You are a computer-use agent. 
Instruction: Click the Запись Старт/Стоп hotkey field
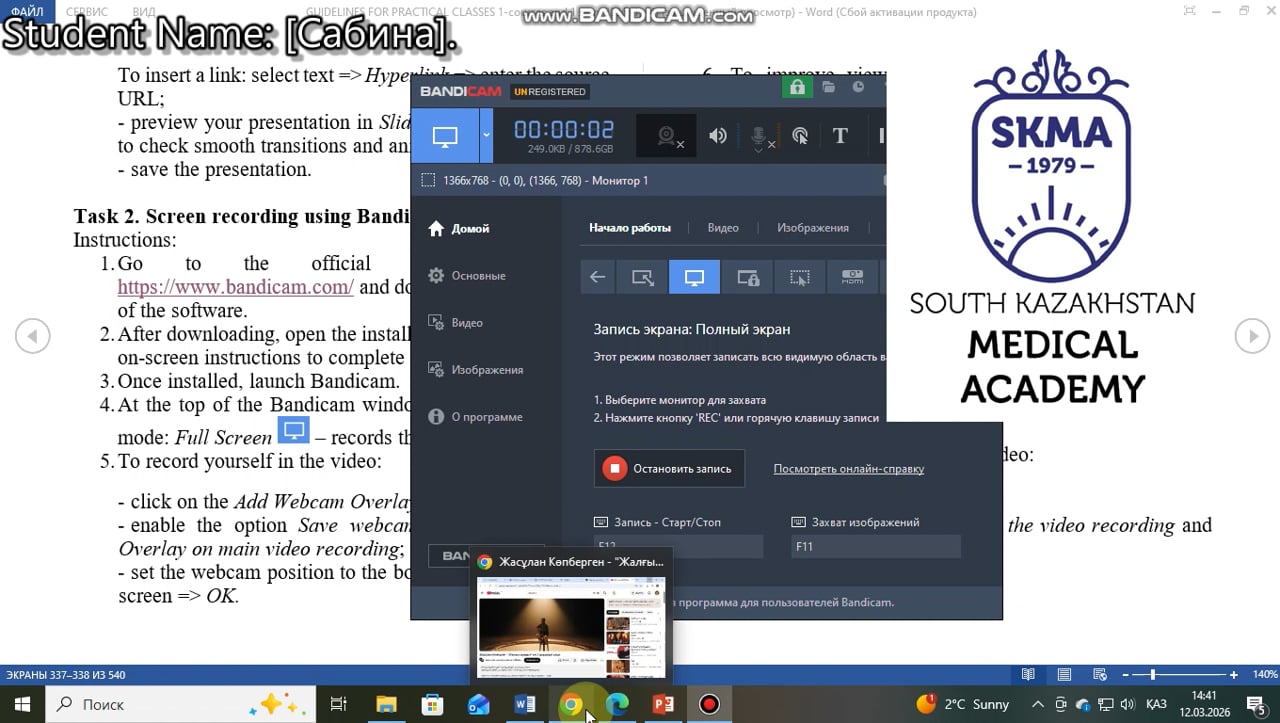click(678, 546)
